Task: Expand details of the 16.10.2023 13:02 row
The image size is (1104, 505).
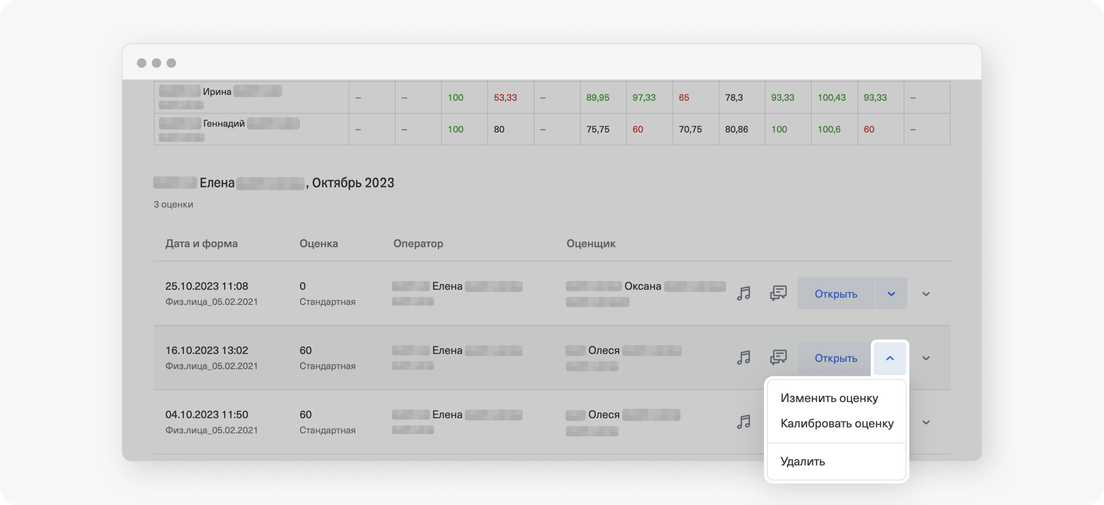Action: [x=926, y=358]
